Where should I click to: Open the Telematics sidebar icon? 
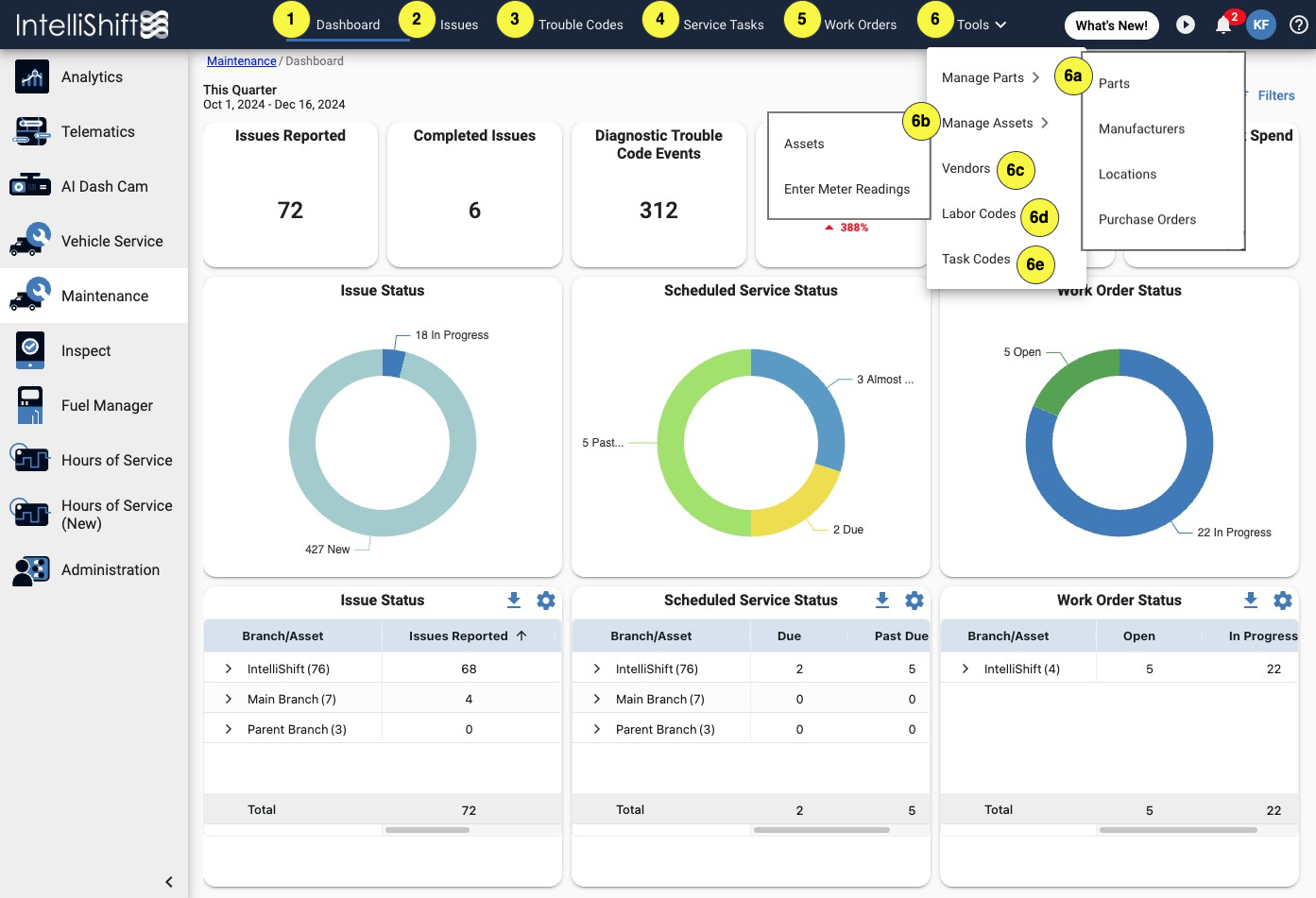[x=32, y=132]
